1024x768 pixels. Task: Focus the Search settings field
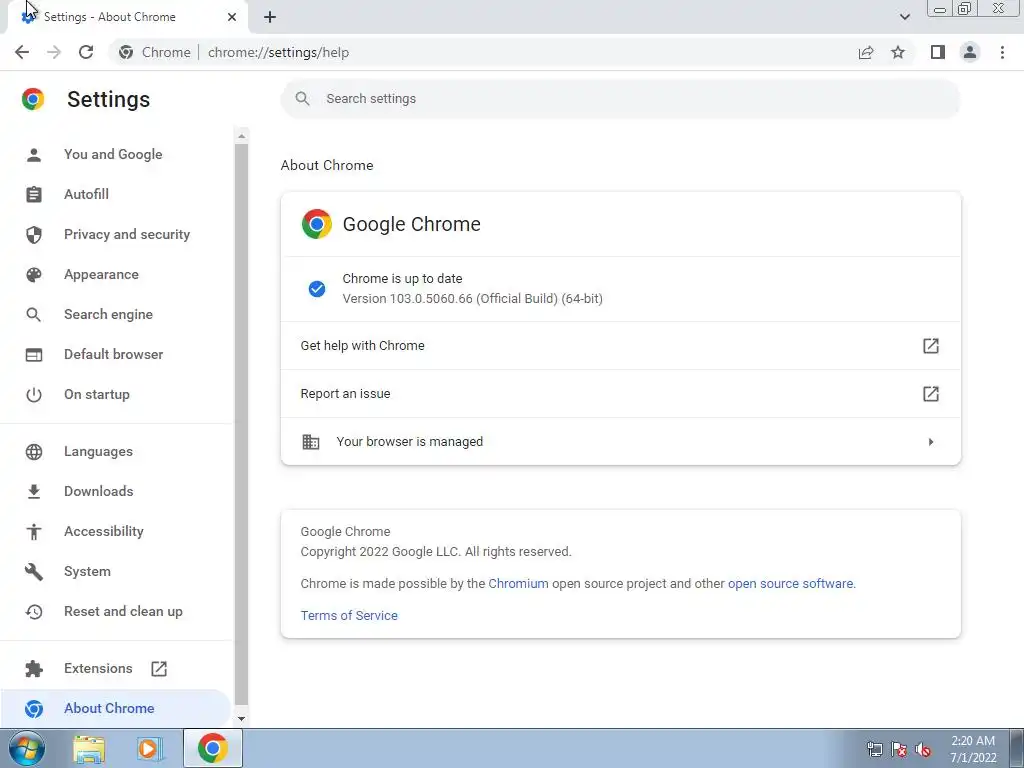pos(620,99)
